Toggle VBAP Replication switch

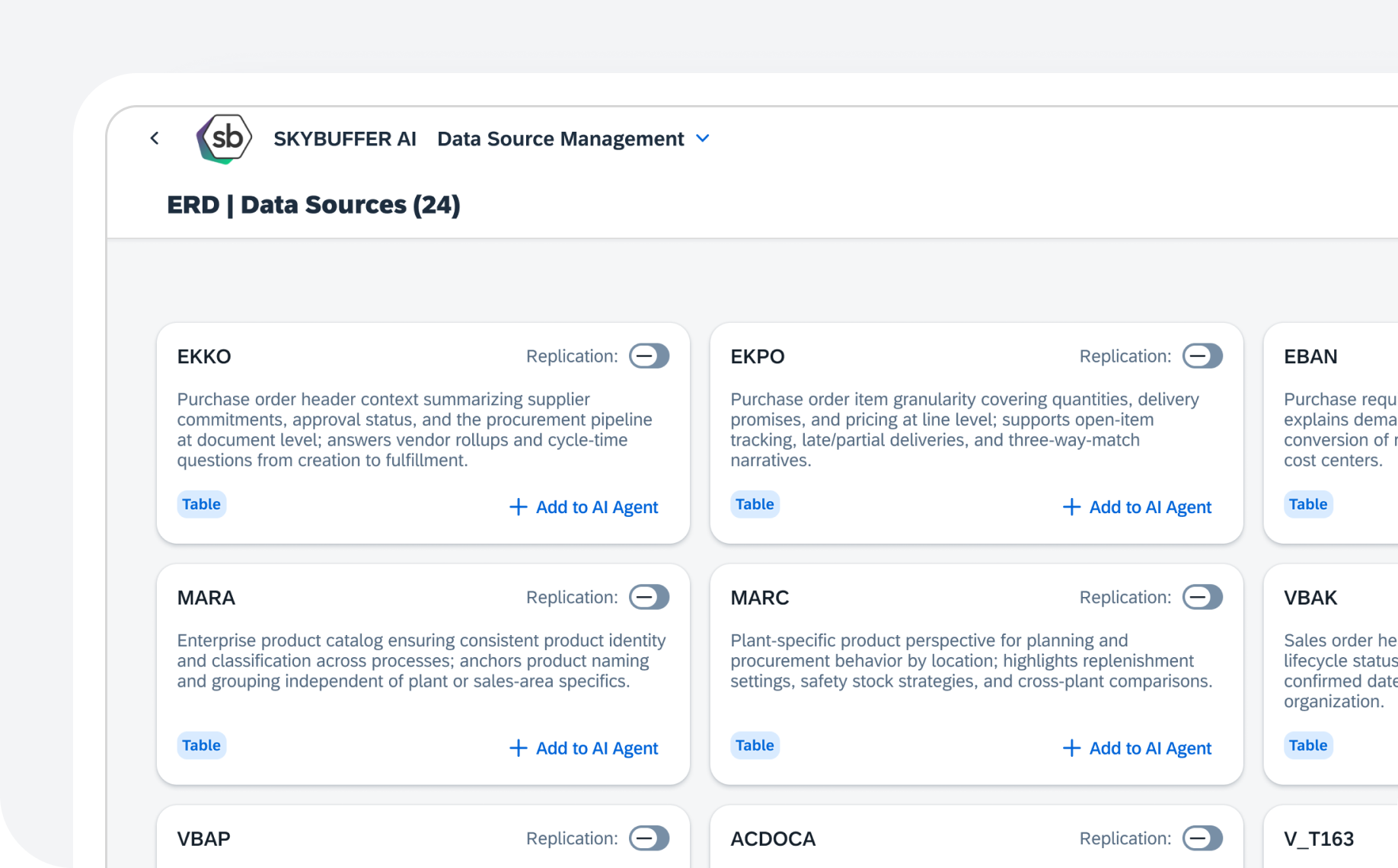pos(649,838)
